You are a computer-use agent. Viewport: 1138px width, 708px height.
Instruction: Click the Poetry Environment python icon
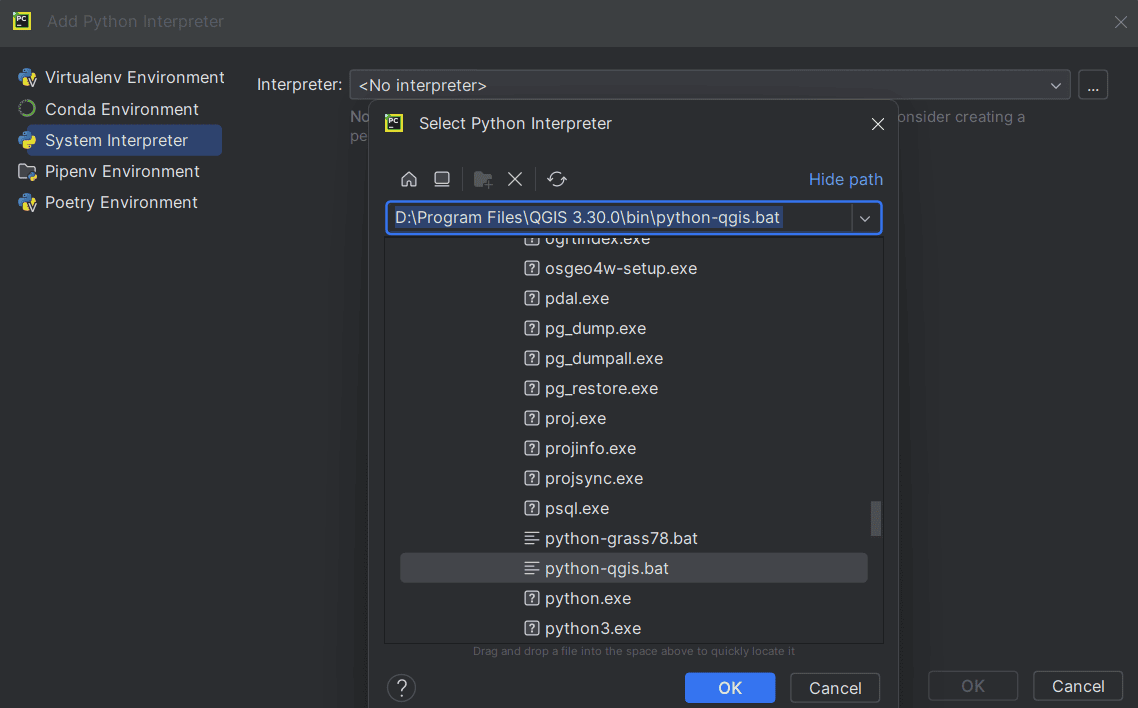point(28,202)
